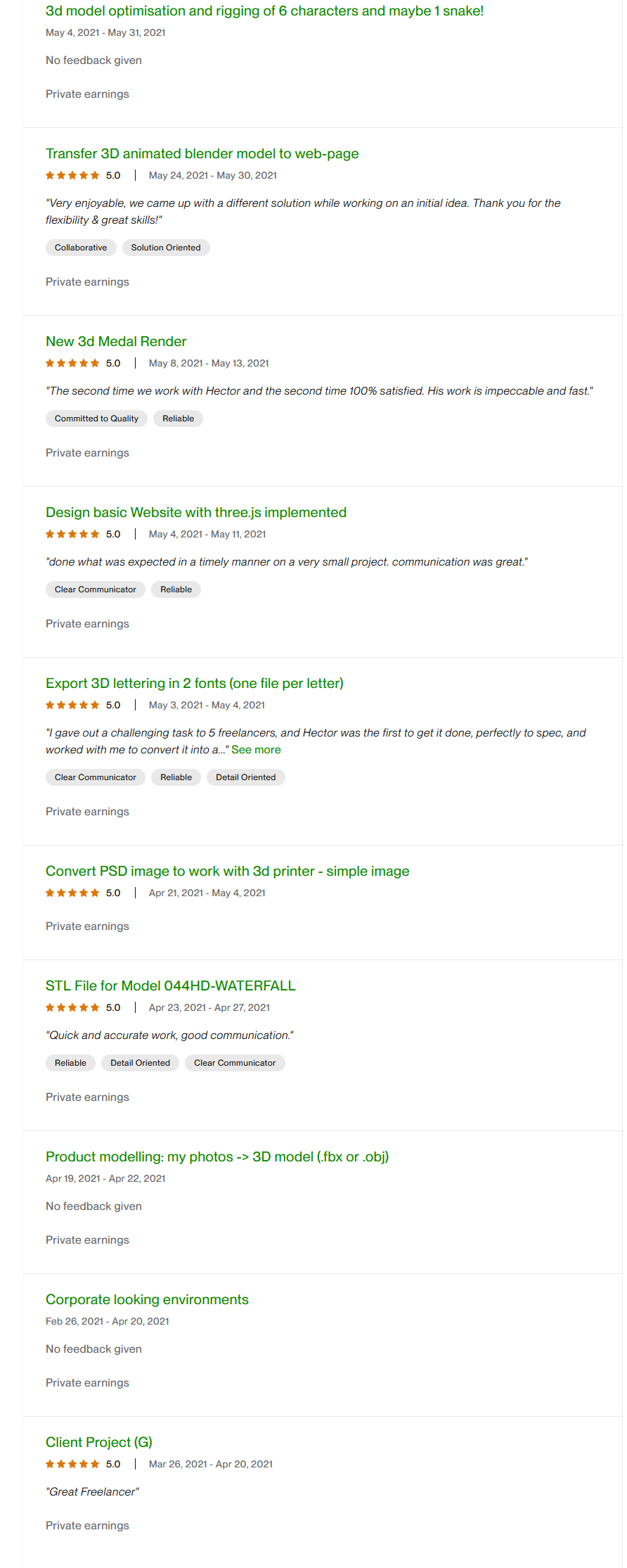Click the star rating under STL File job
The width and height of the screenshot is (627, 1568).
(x=72, y=1008)
